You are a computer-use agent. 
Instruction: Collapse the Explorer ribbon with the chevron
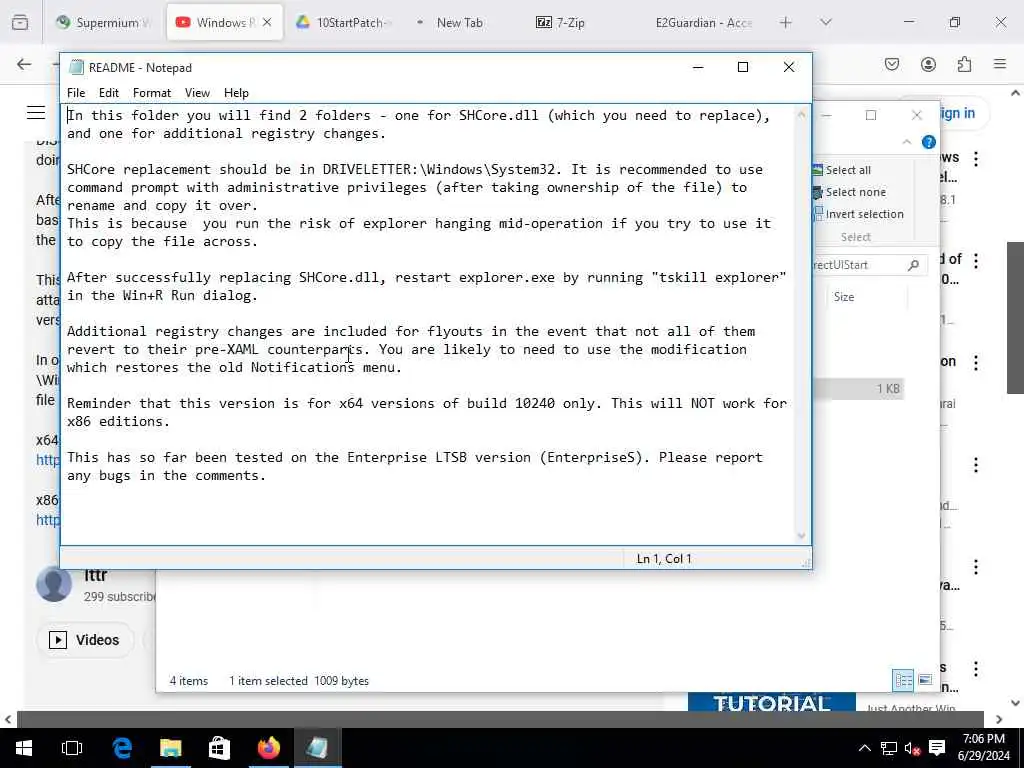point(906,142)
